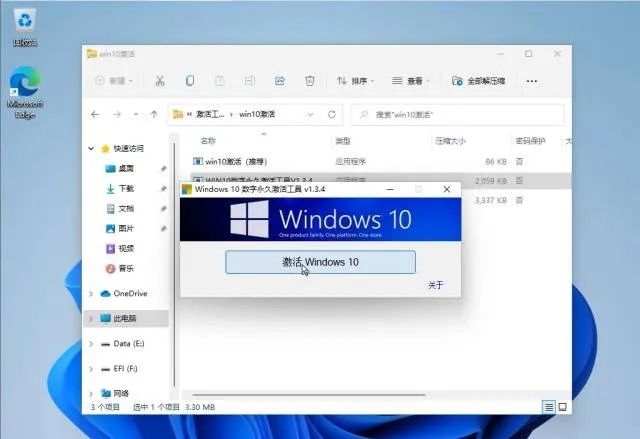Collapse Quick access (快速访问) tree node
This screenshot has width=640, height=439.
coord(91,149)
